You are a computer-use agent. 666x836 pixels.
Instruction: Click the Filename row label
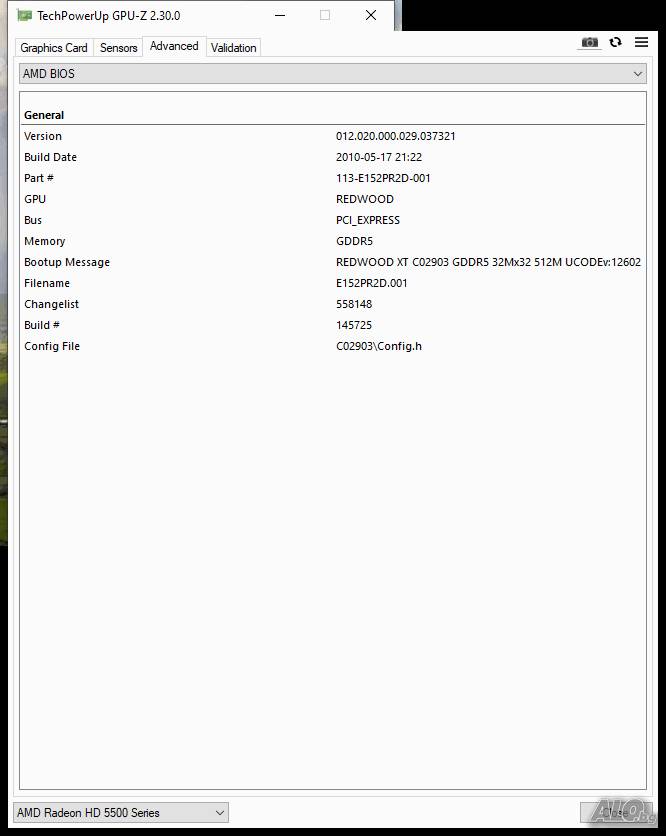tap(47, 283)
